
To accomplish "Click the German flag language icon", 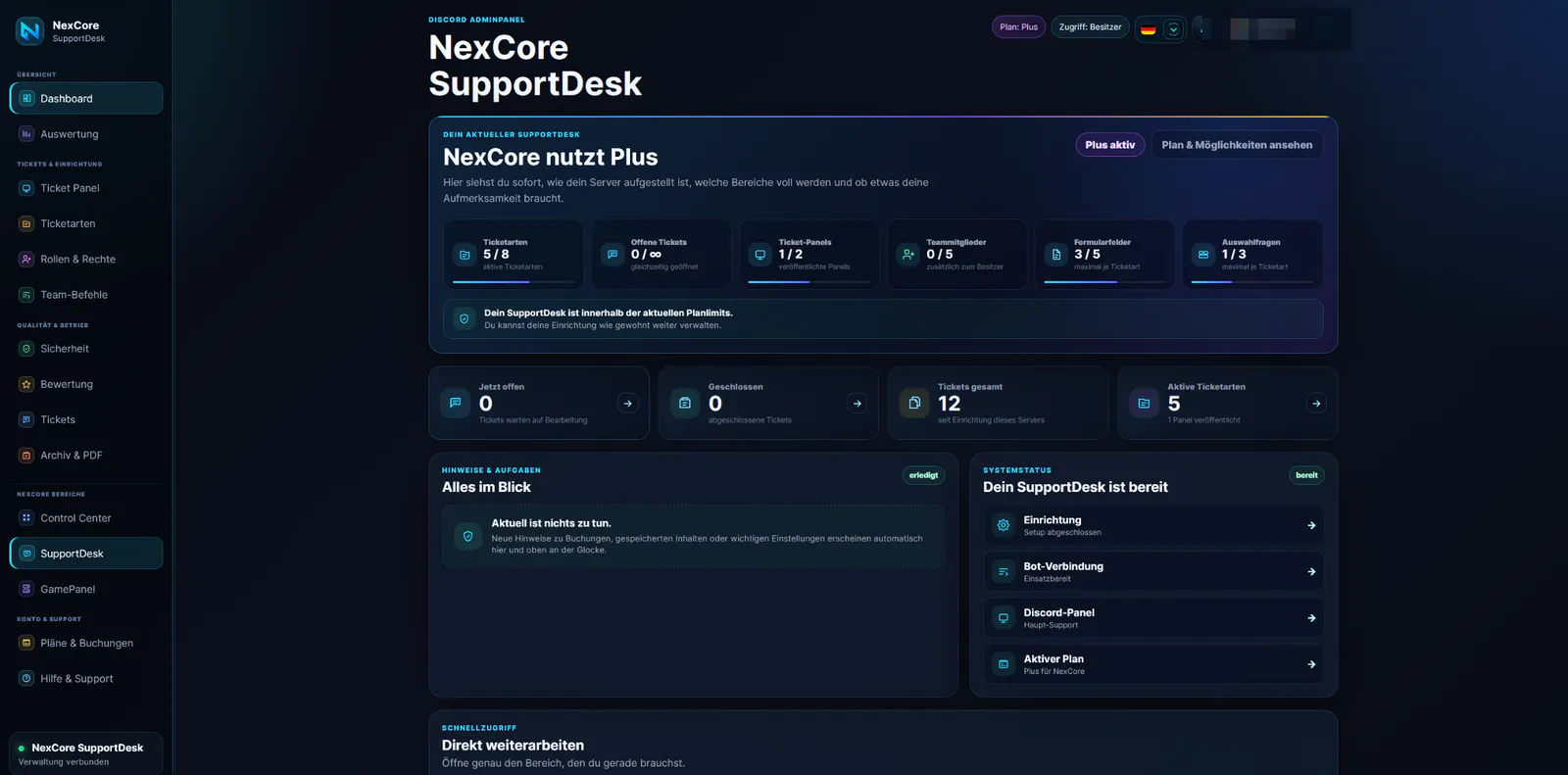I will pyautogui.click(x=1149, y=29).
